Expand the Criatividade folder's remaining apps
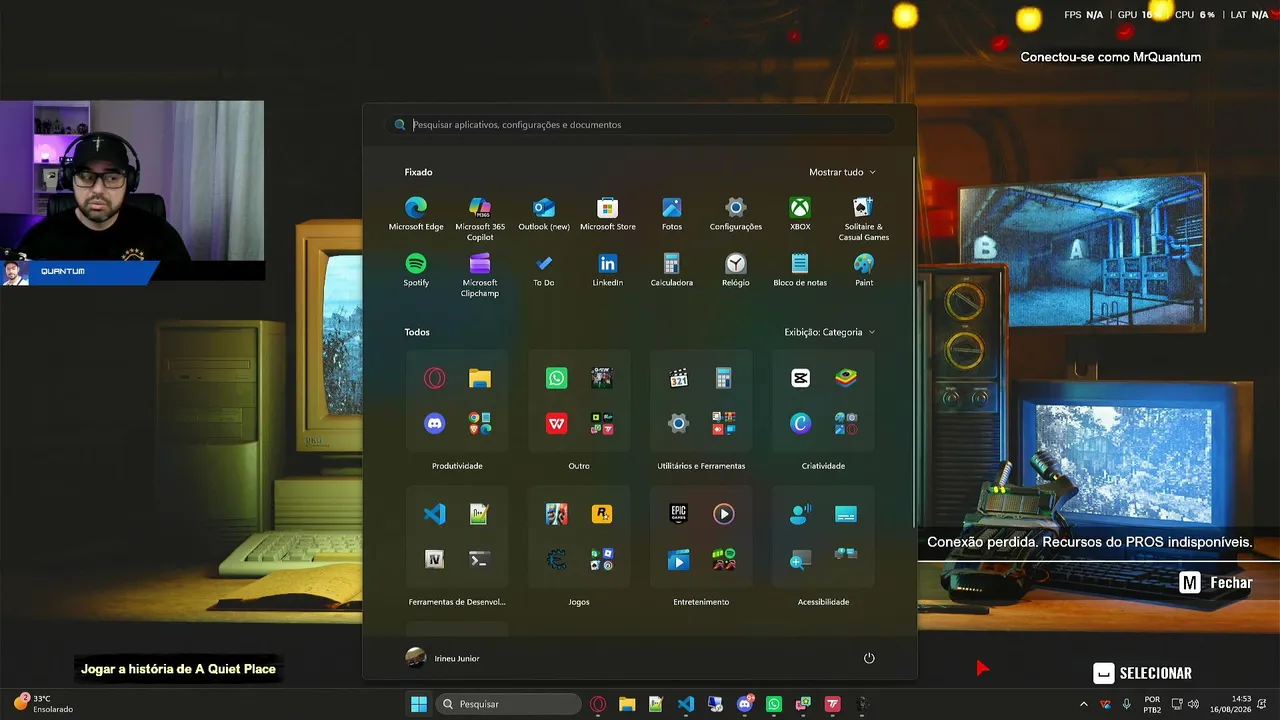 [846, 424]
